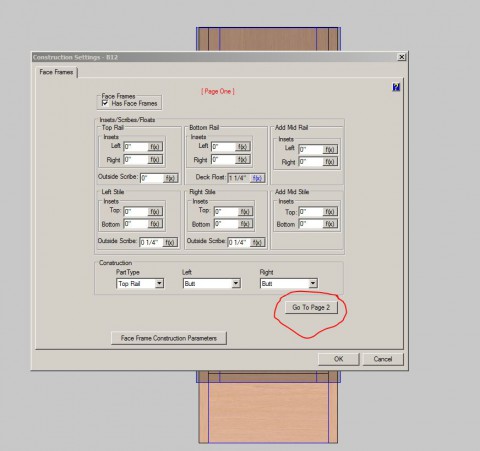The width and height of the screenshot is (480, 451).
Task: Click the Right Stile Top inset field
Action: [x=227, y=211]
